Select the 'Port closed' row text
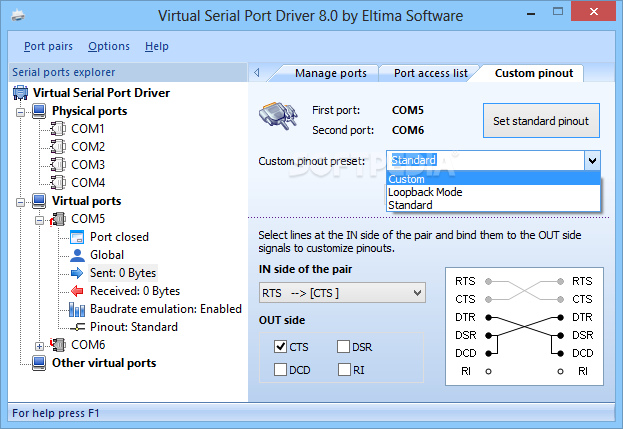The image size is (623, 429). 119,237
